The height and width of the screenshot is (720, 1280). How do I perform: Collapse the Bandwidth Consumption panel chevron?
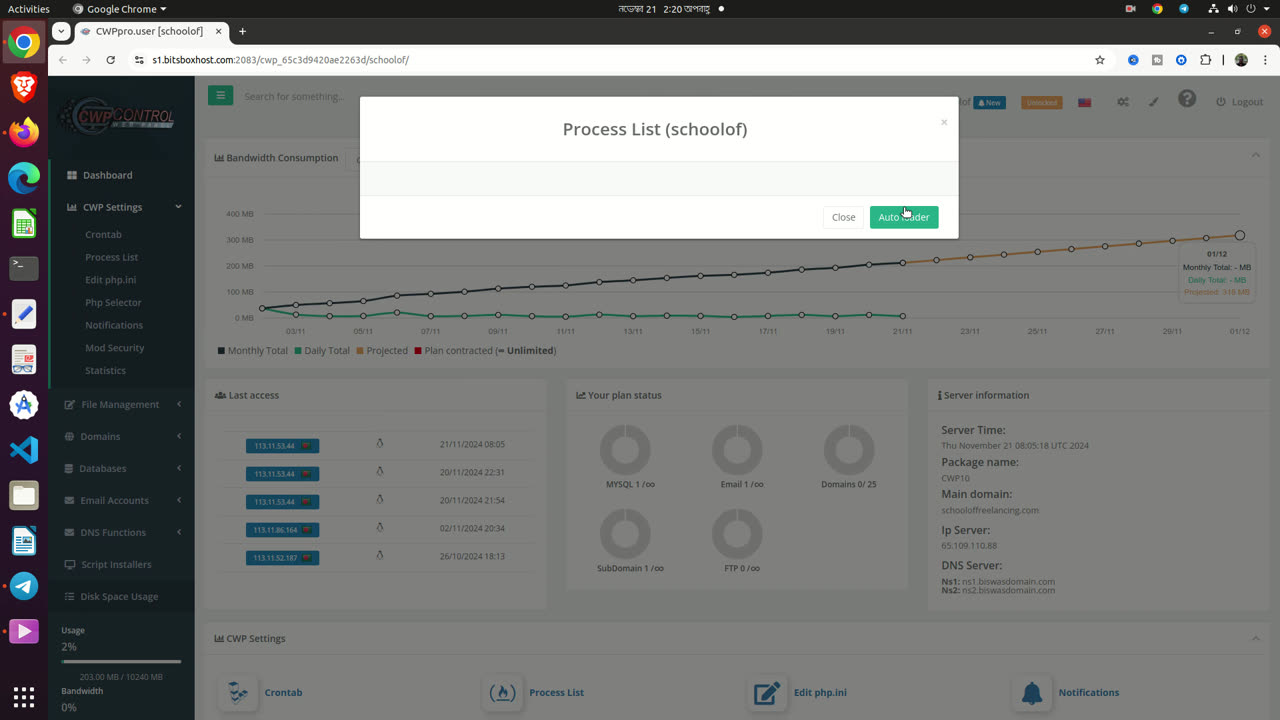coord(1255,155)
